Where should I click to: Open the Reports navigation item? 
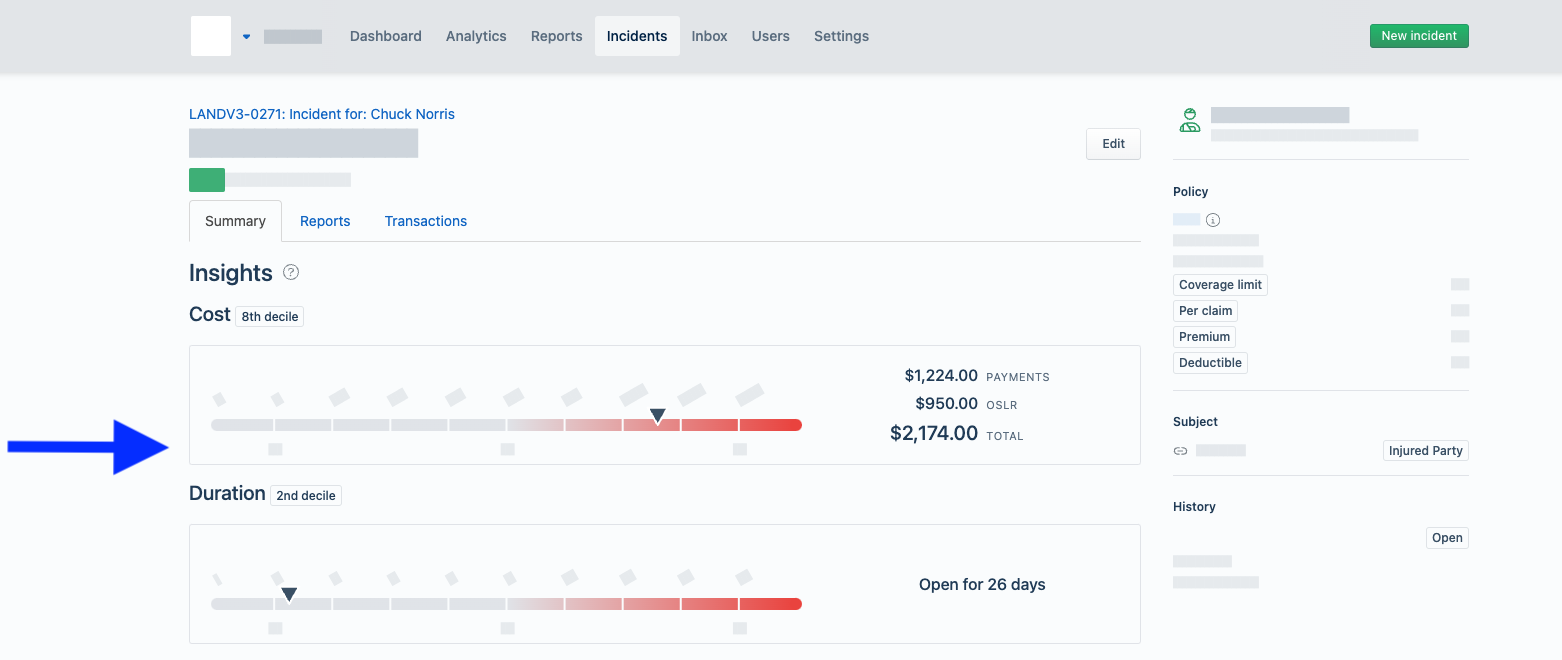pyautogui.click(x=557, y=36)
